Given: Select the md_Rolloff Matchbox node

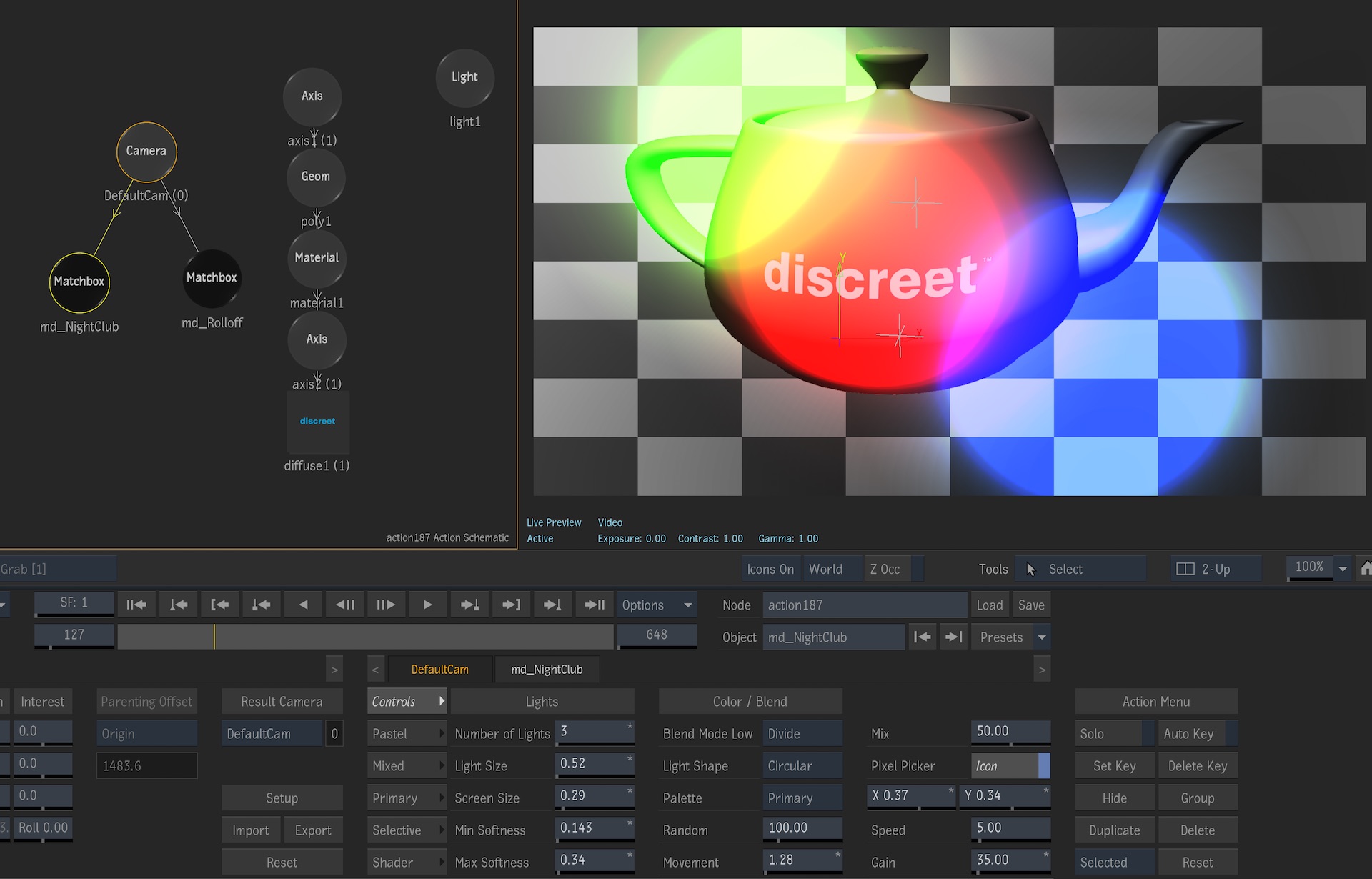Looking at the screenshot, I should coord(212,278).
